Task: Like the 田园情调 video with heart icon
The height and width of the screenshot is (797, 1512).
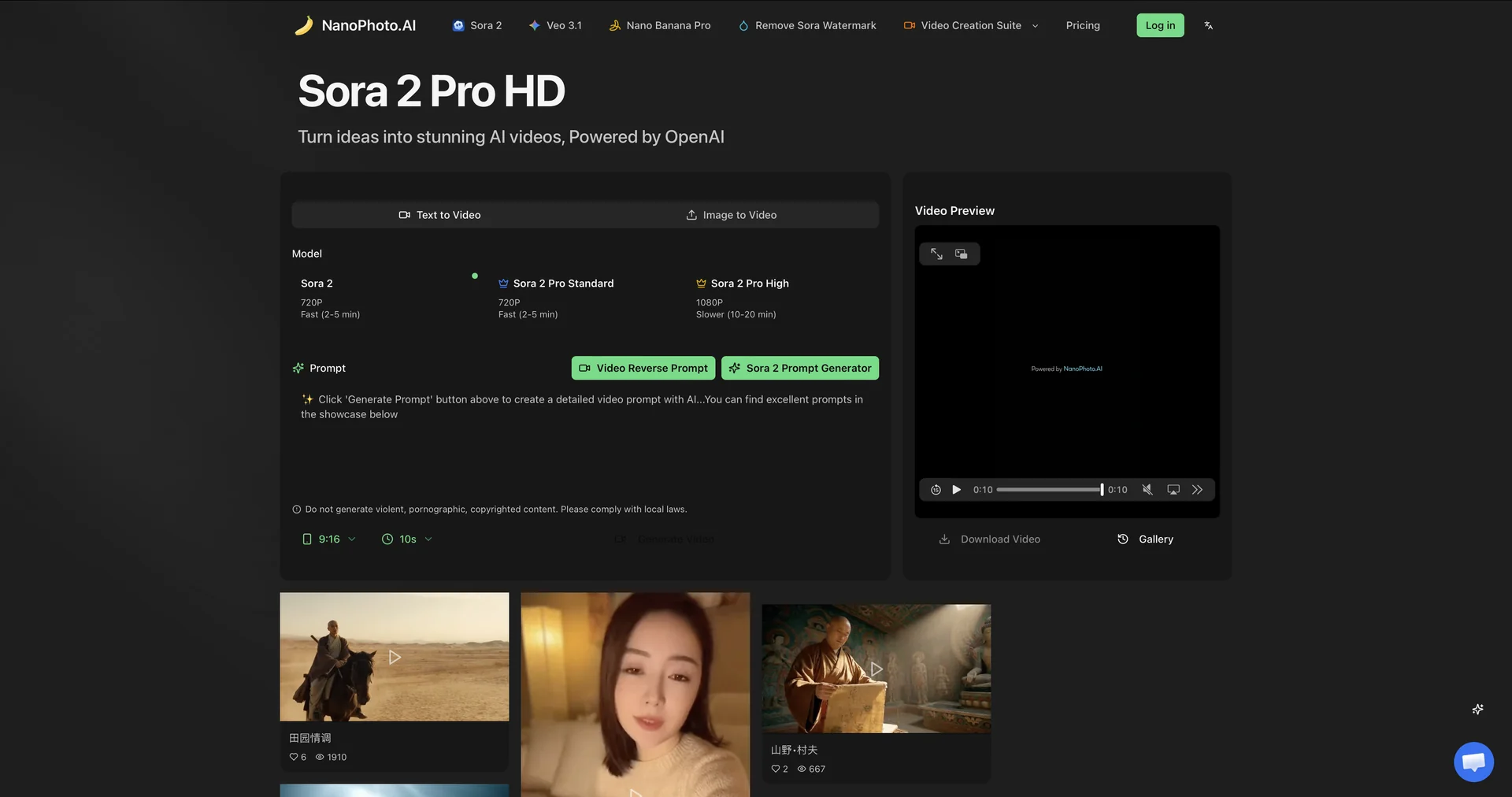Action: [294, 757]
